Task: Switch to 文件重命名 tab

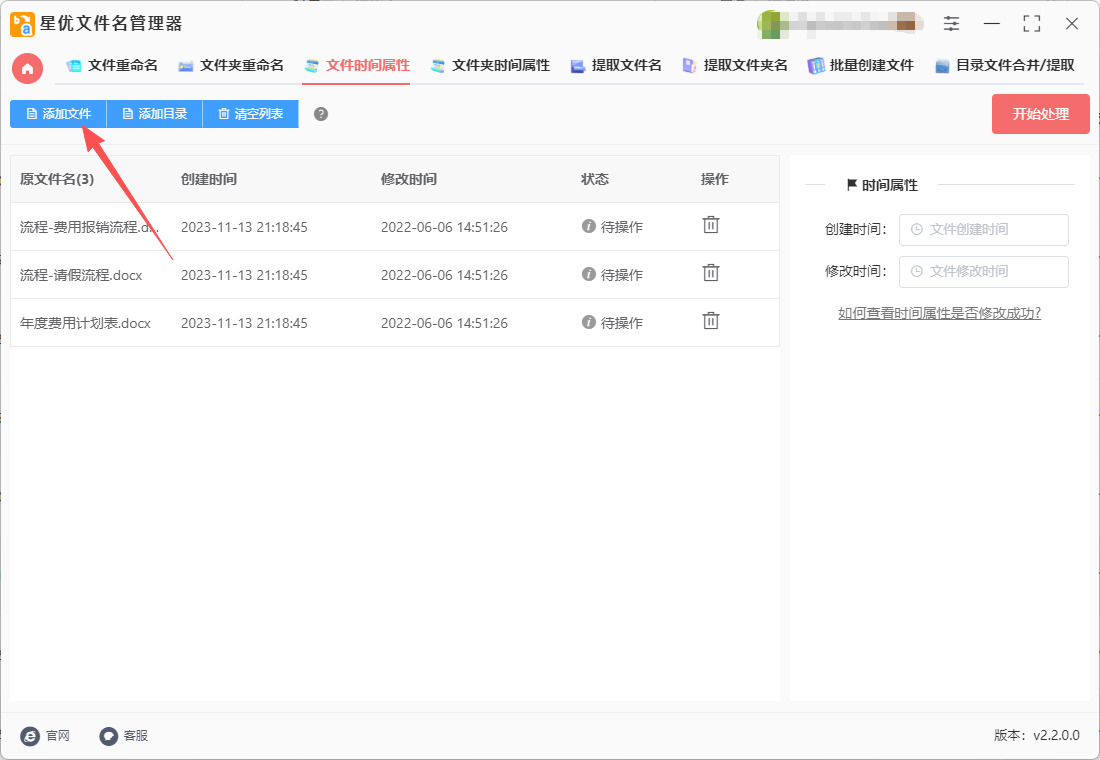Action: point(112,66)
